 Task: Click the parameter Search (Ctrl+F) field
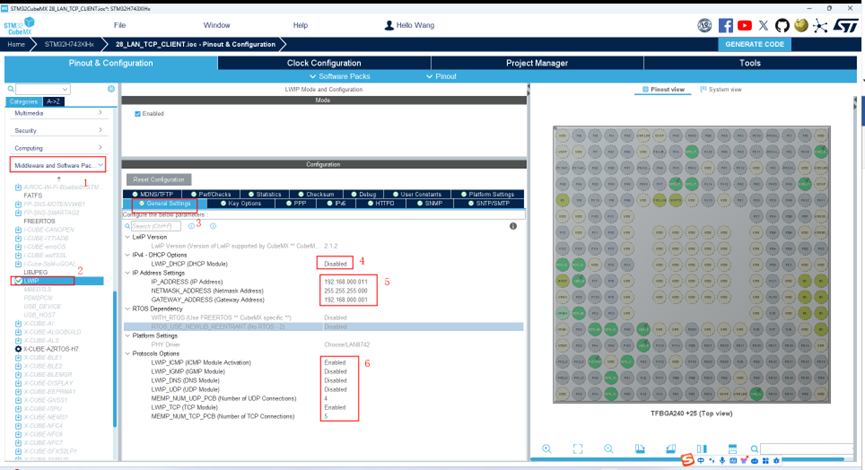(156, 226)
